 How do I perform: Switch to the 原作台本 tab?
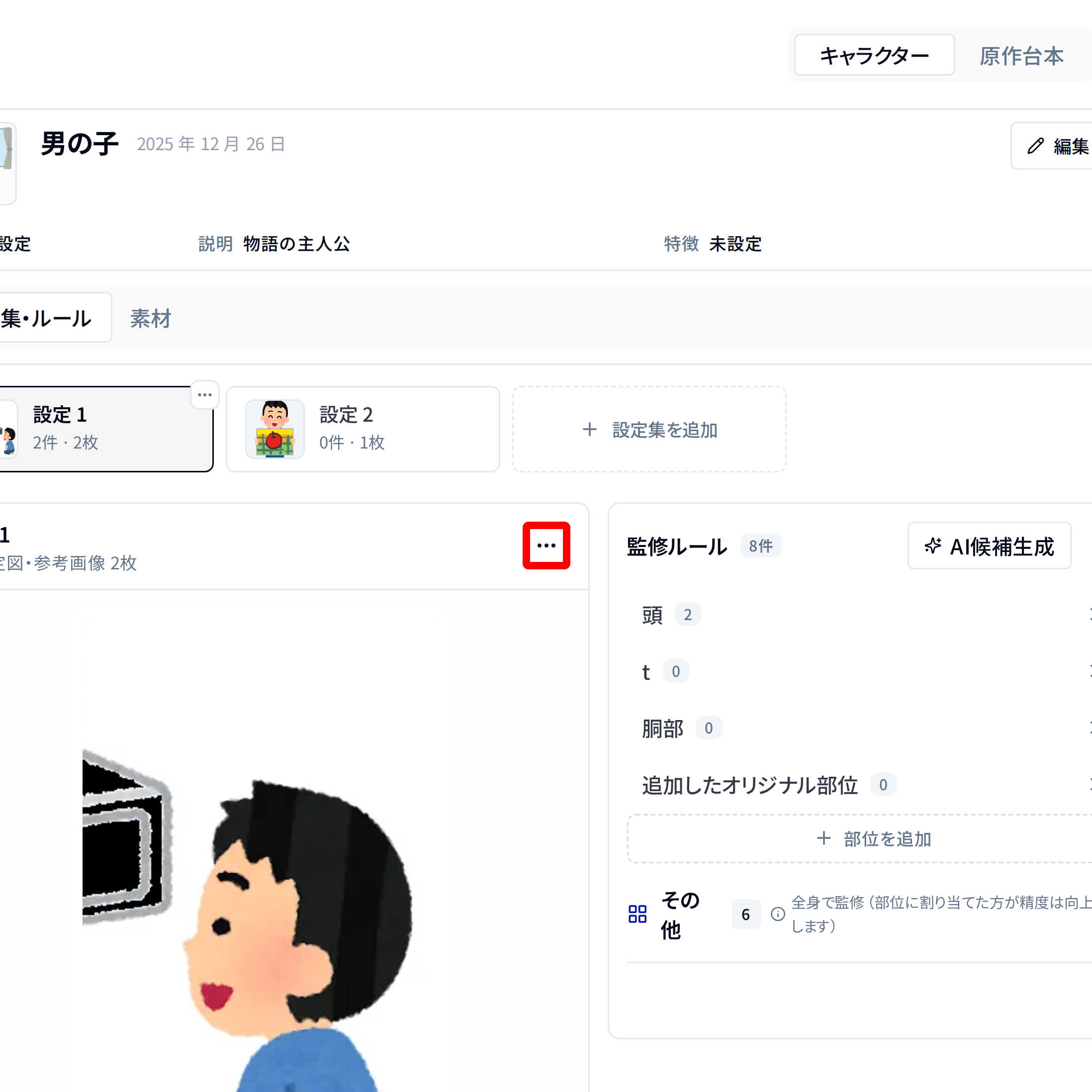tap(1021, 55)
